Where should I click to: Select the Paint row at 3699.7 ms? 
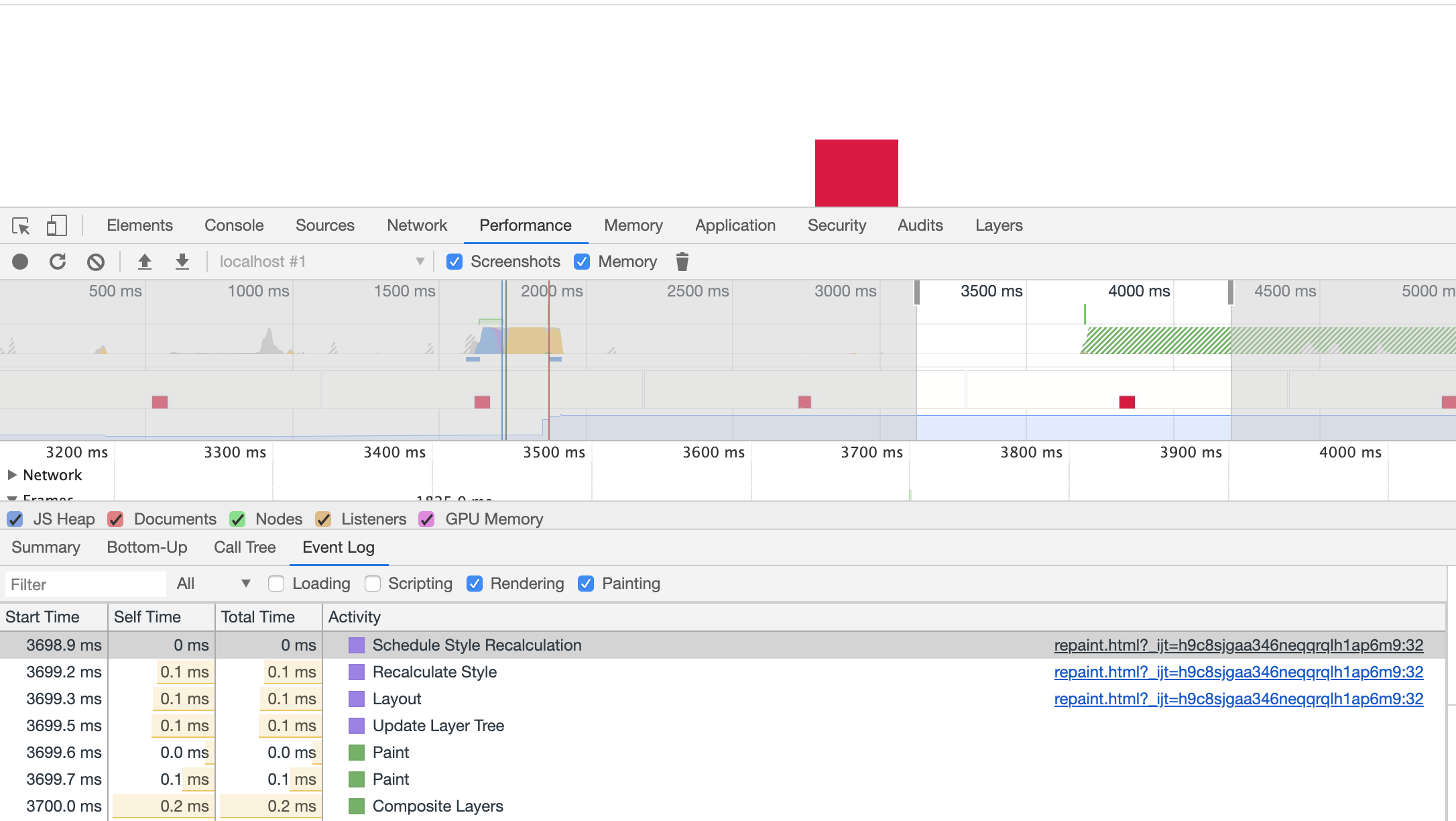pyautogui.click(x=723, y=779)
